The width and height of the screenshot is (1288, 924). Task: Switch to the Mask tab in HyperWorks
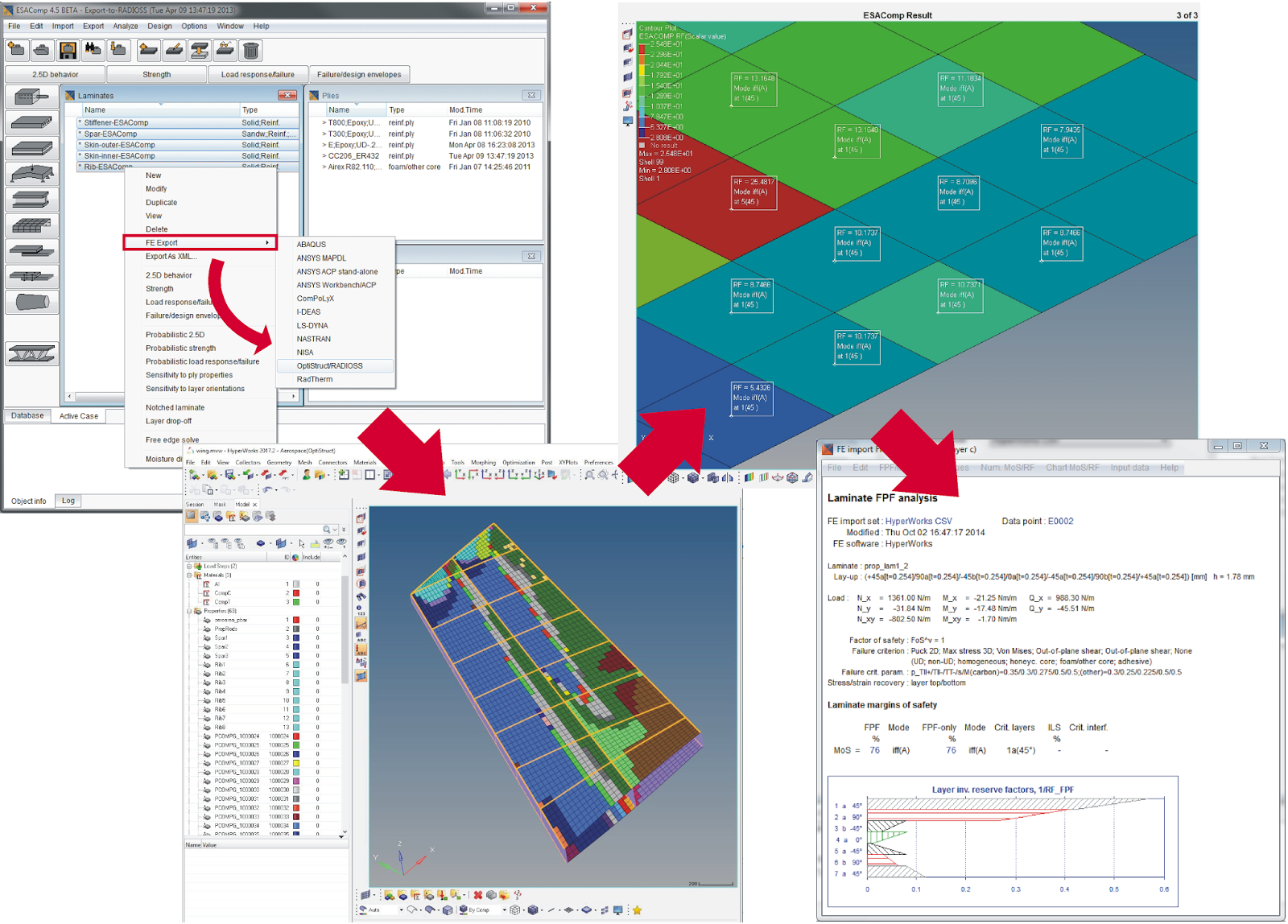click(x=220, y=504)
